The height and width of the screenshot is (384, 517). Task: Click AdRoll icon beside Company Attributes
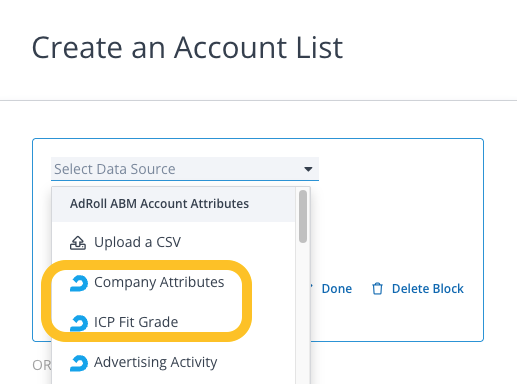coord(79,283)
